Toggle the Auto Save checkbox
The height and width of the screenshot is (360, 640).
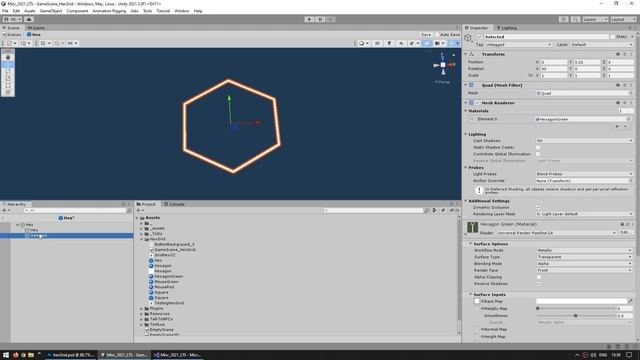click(x=437, y=35)
